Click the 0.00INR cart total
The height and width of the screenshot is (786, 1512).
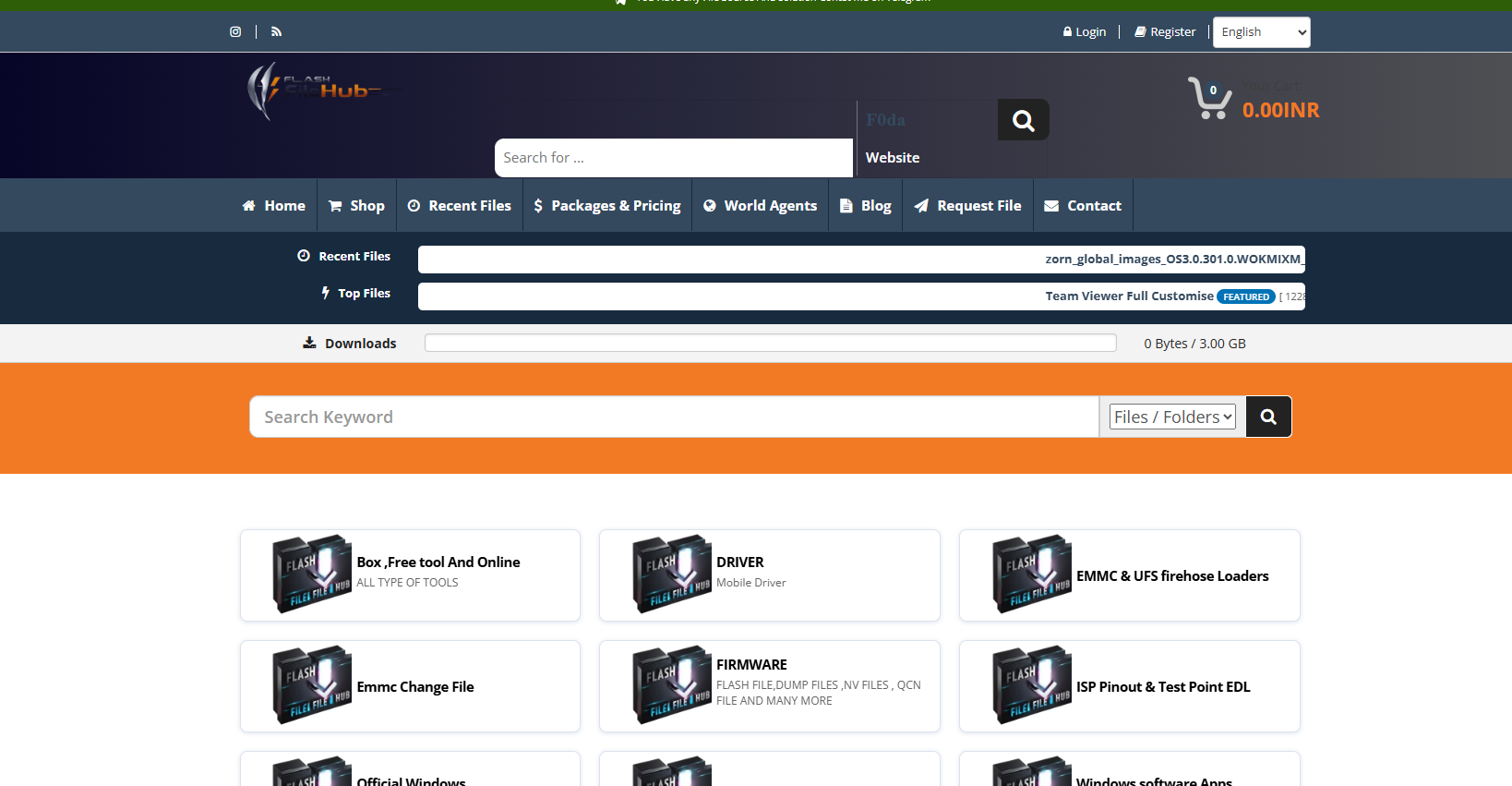pos(1280,110)
